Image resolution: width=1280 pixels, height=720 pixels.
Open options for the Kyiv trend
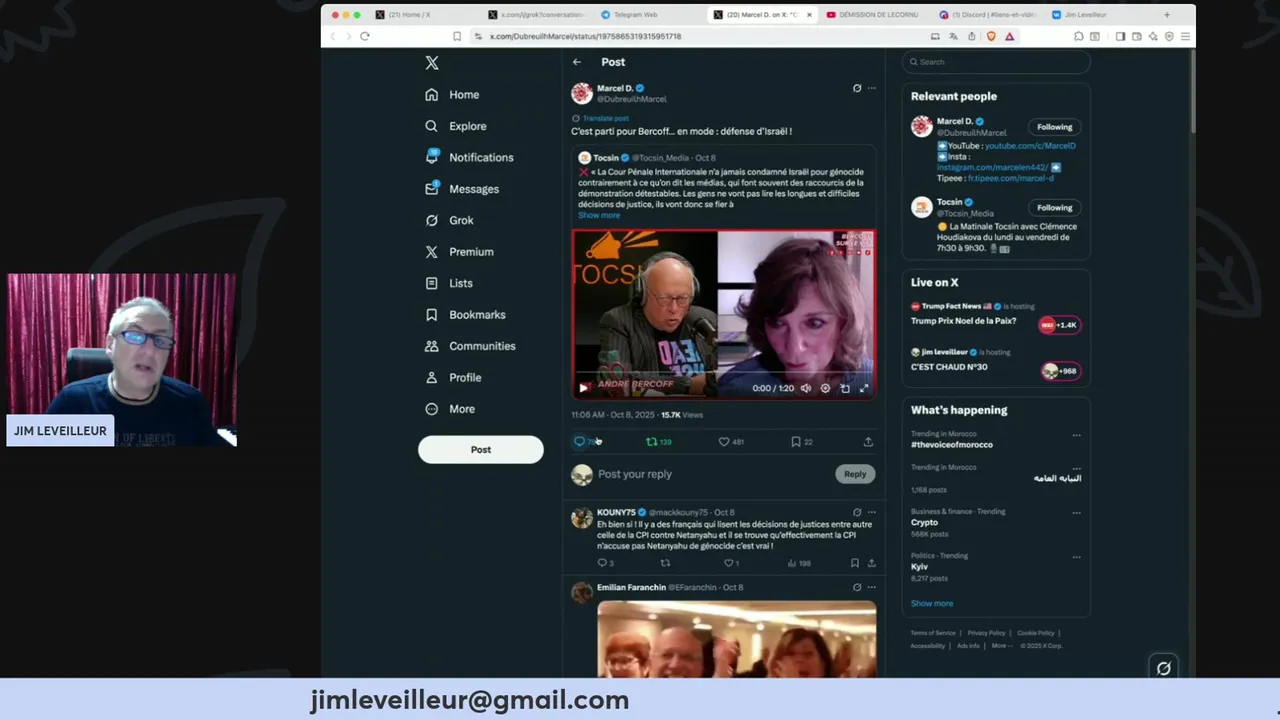coord(1076,556)
